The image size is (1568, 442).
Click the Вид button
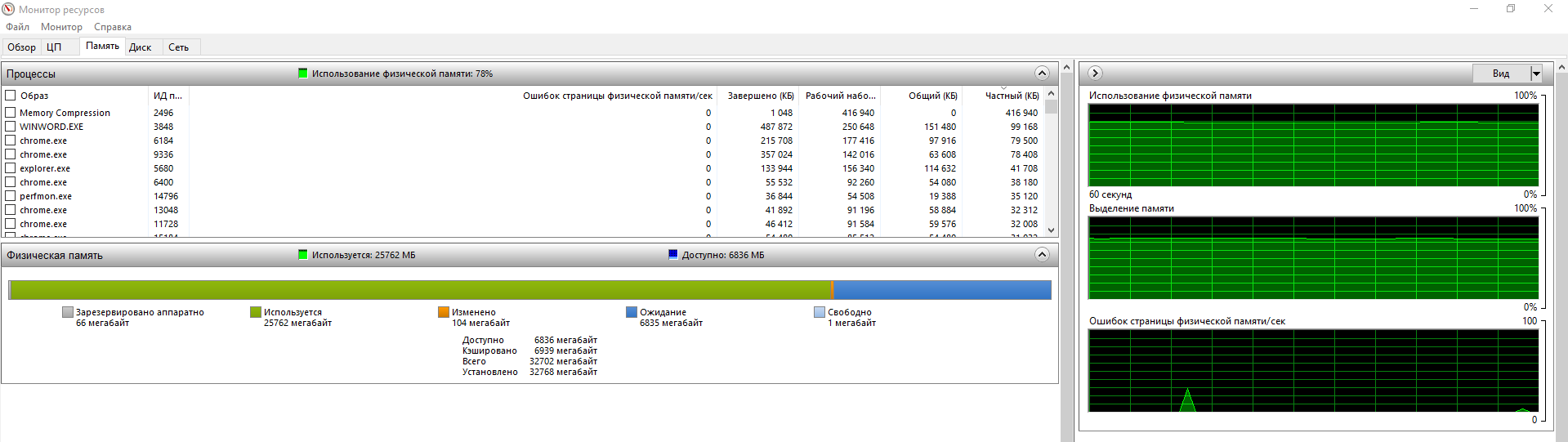point(1500,74)
